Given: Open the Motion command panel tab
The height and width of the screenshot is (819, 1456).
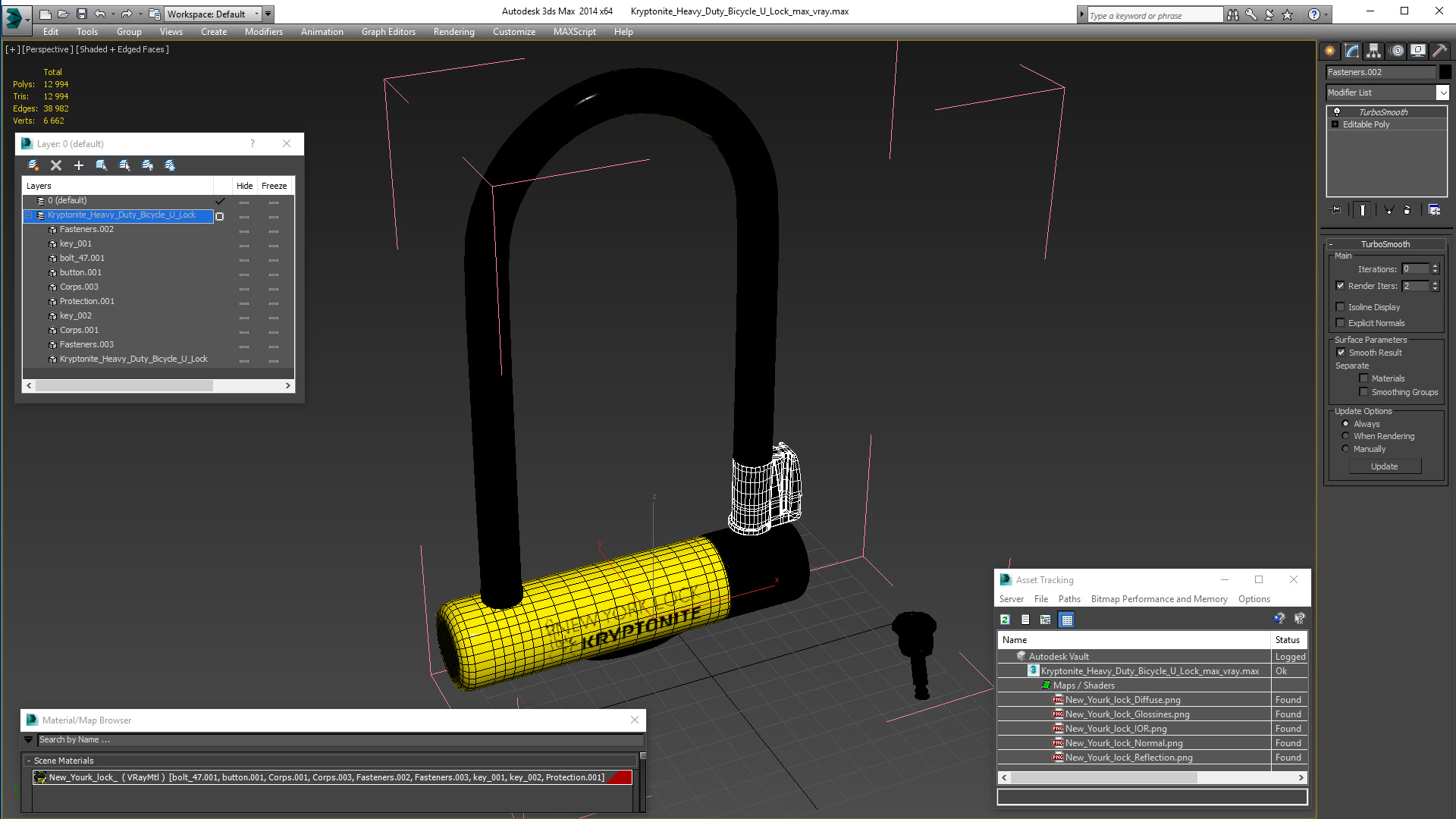Looking at the screenshot, I should pos(1396,51).
